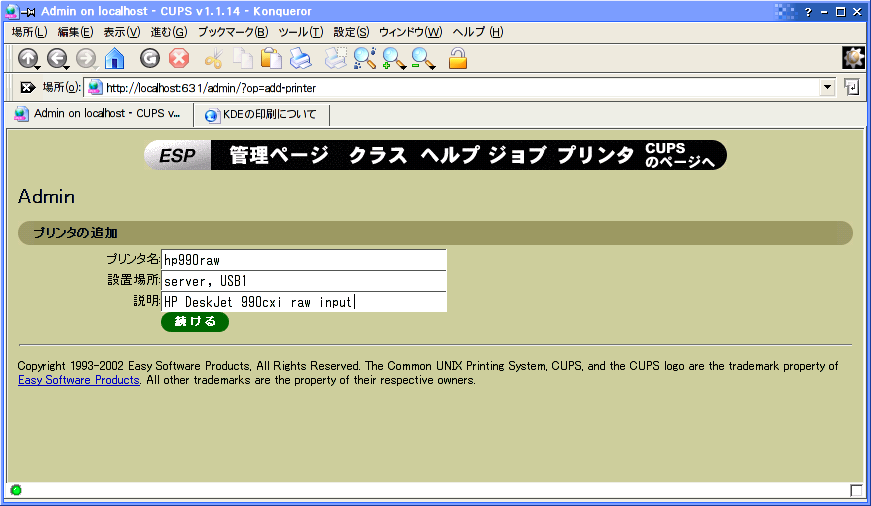Click the Cut scissors icon

pos(213,58)
